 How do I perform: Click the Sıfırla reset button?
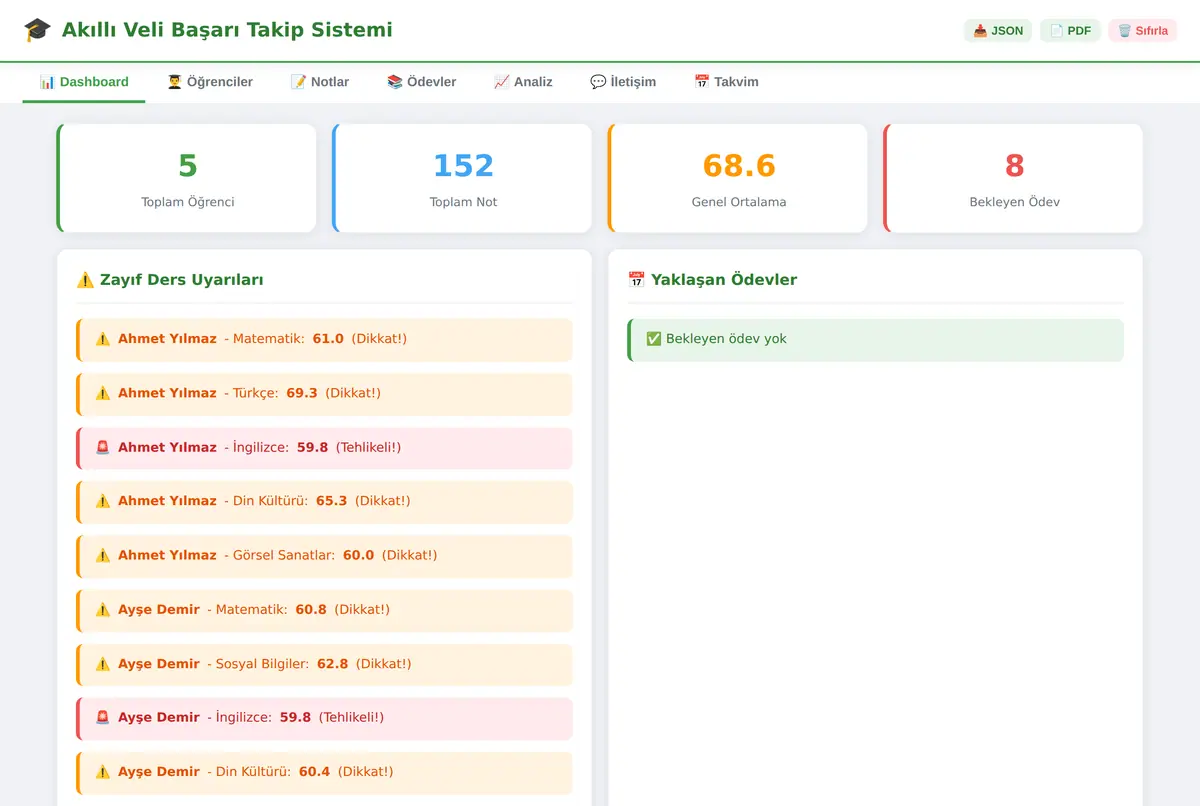(1143, 31)
